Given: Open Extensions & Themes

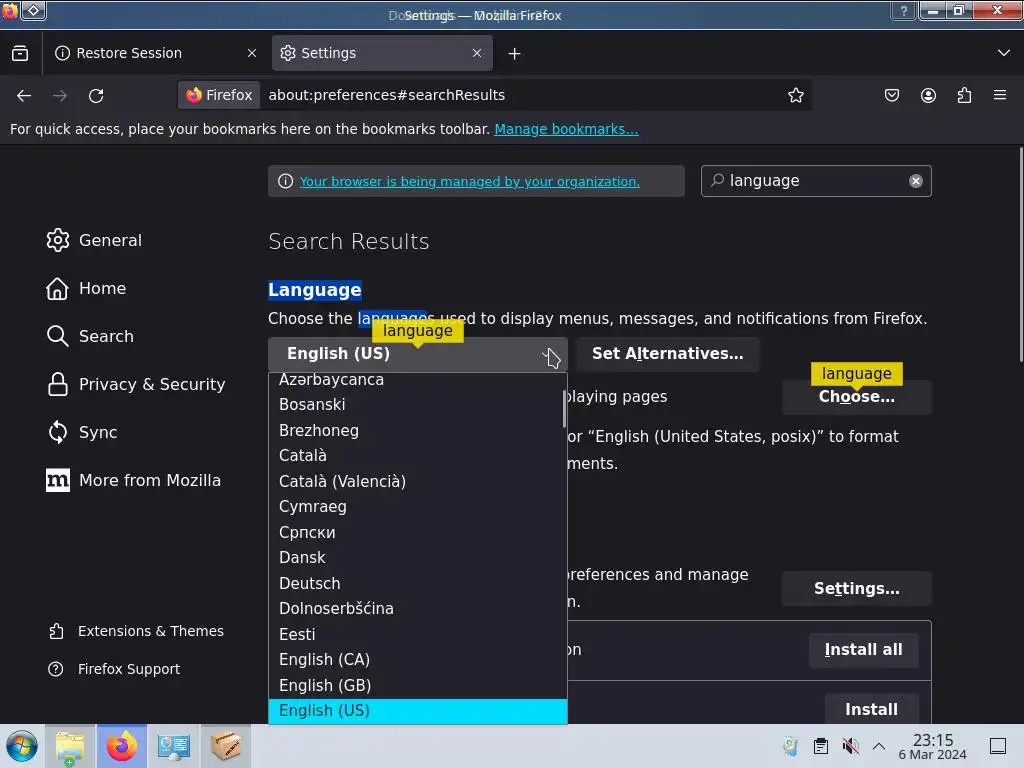Looking at the screenshot, I should pos(136,632).
